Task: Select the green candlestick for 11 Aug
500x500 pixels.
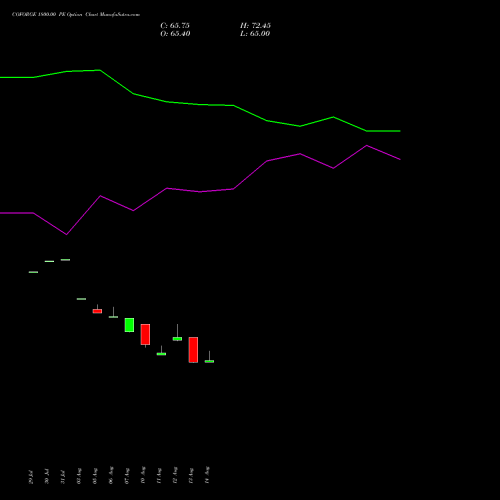Action: [x=161, y=354]
